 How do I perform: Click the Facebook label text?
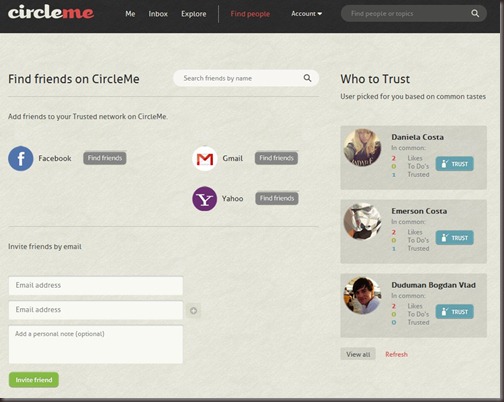[55, 158]
